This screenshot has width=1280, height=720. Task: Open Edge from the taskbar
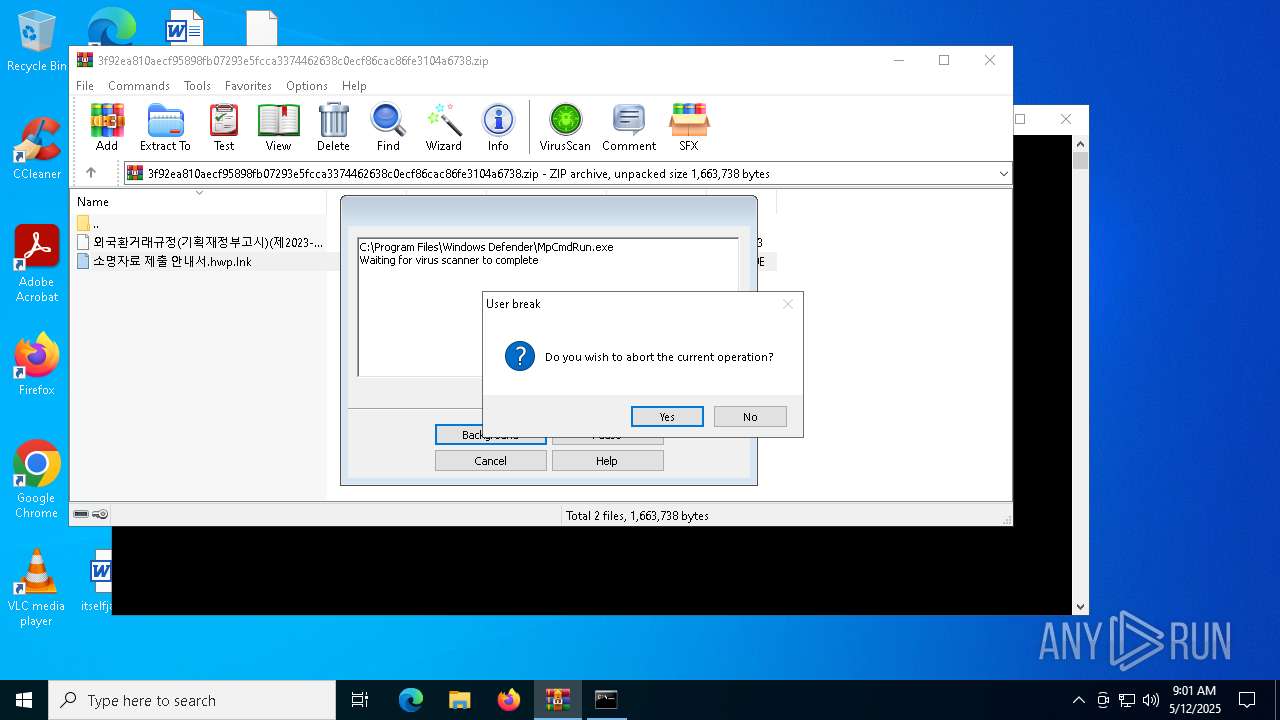coord(411,700)
